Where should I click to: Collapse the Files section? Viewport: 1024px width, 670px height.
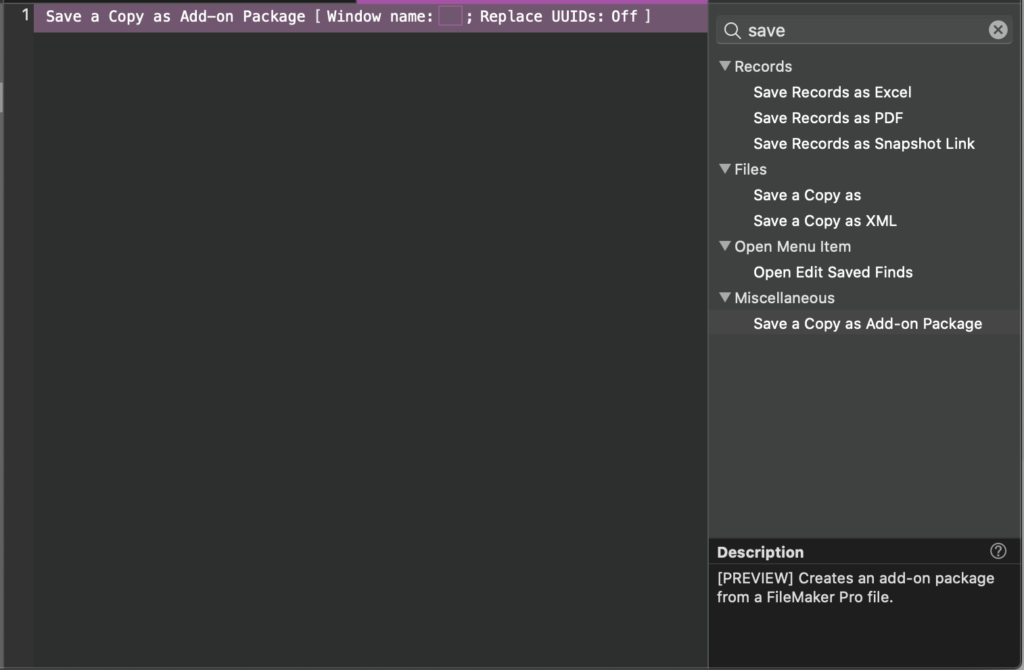[725, 169]
